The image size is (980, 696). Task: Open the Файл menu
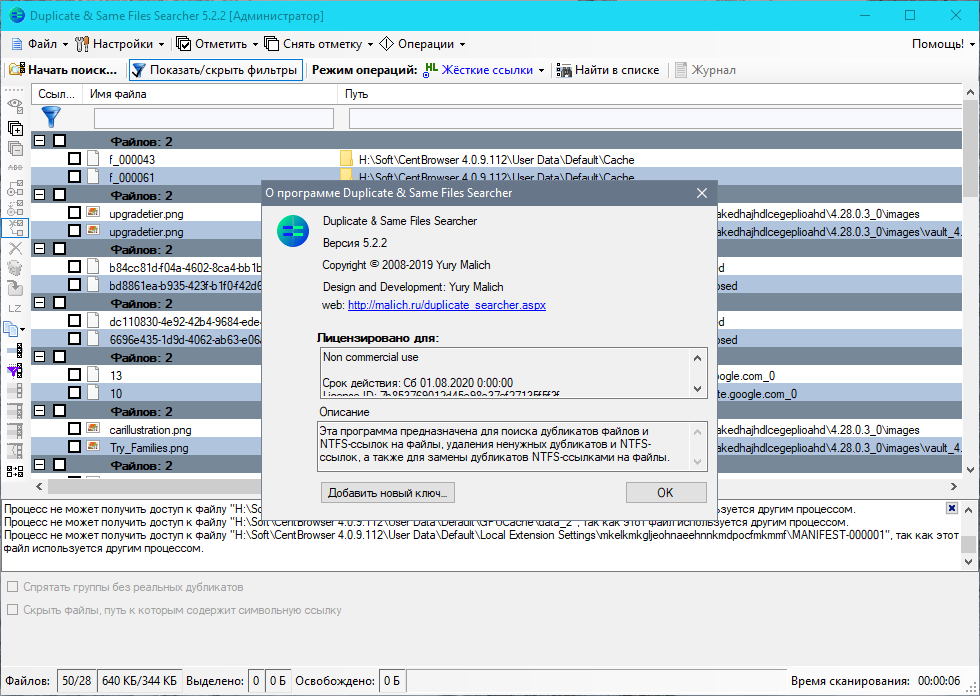point(39,44)
